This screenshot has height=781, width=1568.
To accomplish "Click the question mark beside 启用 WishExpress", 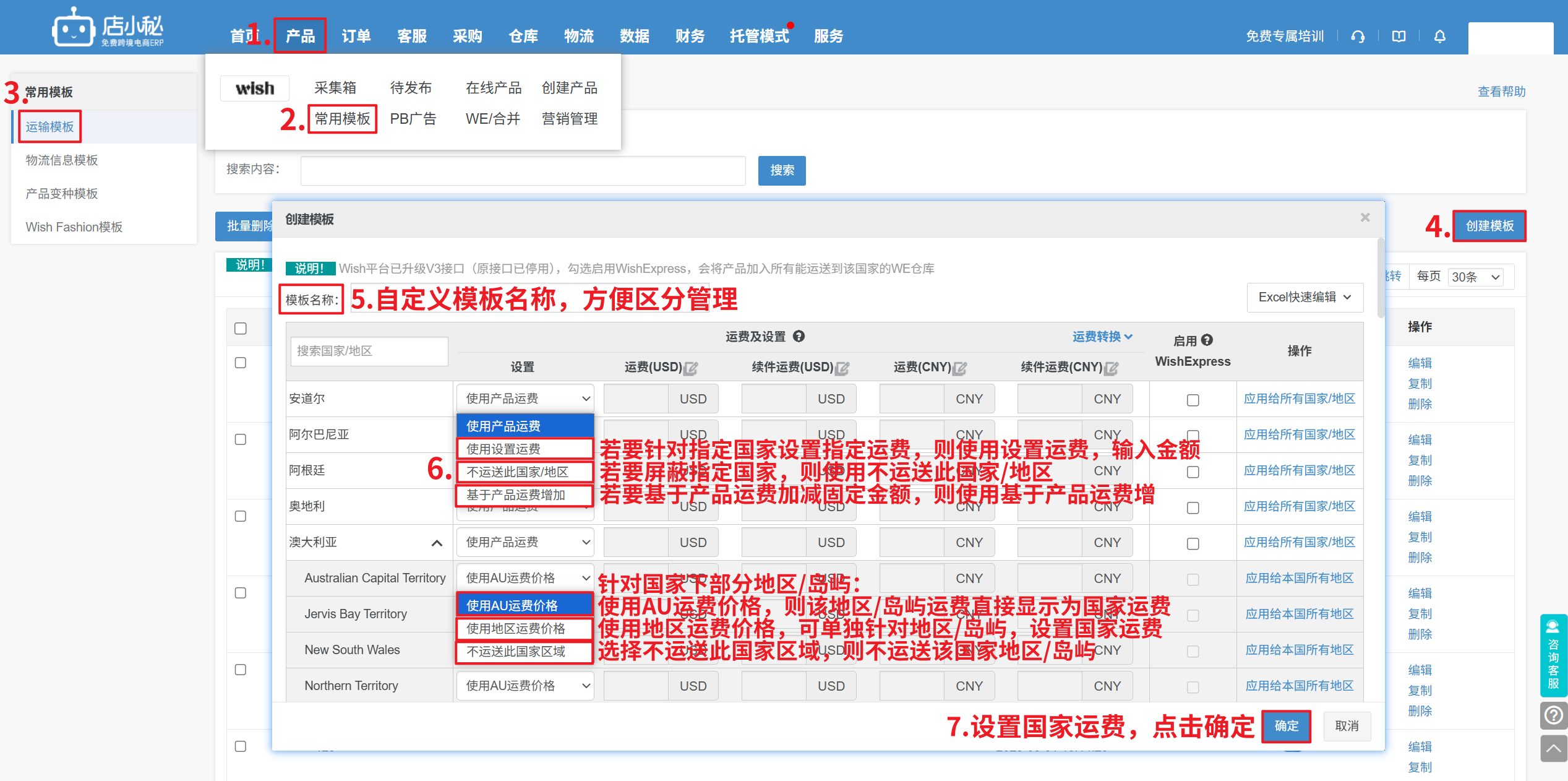I will (1207, 340).
